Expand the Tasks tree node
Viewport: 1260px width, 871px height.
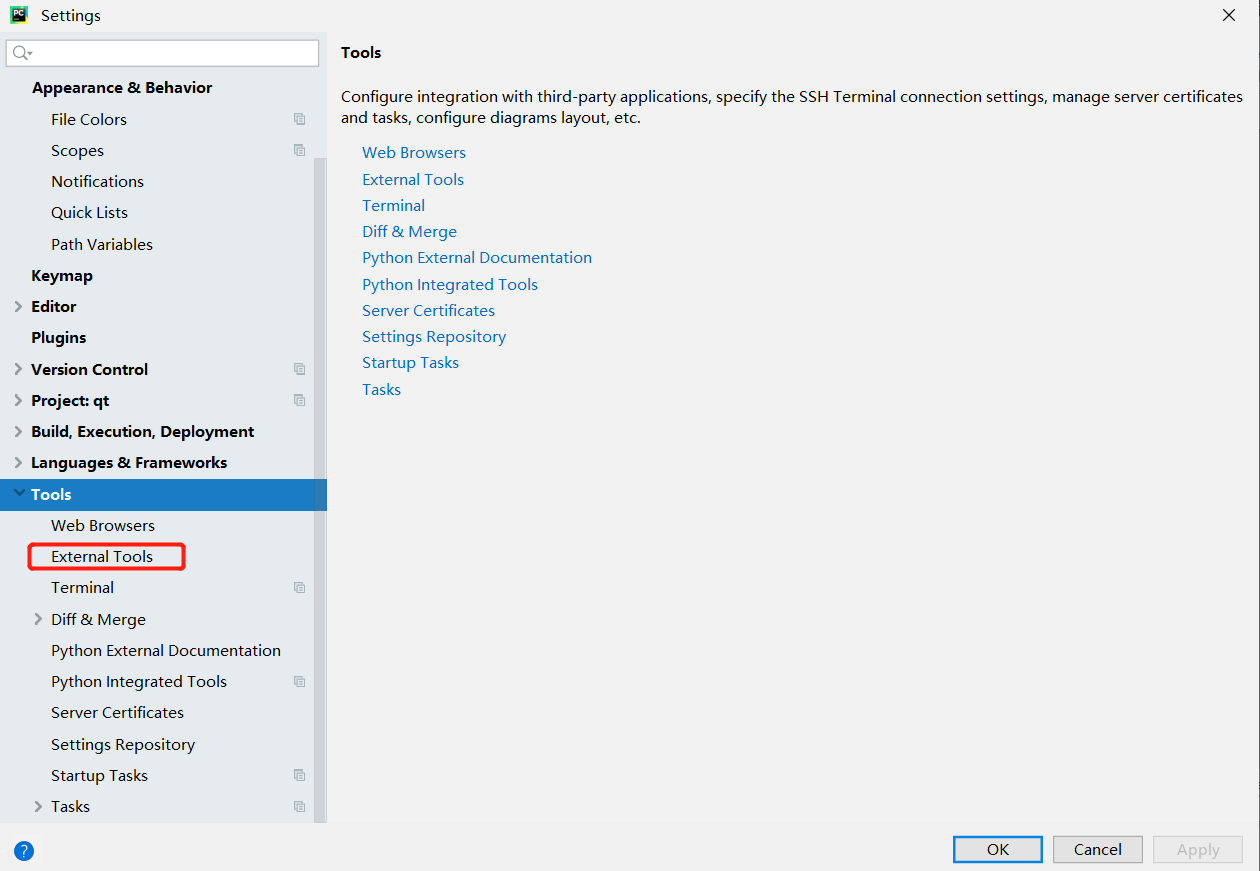point(38,806)
